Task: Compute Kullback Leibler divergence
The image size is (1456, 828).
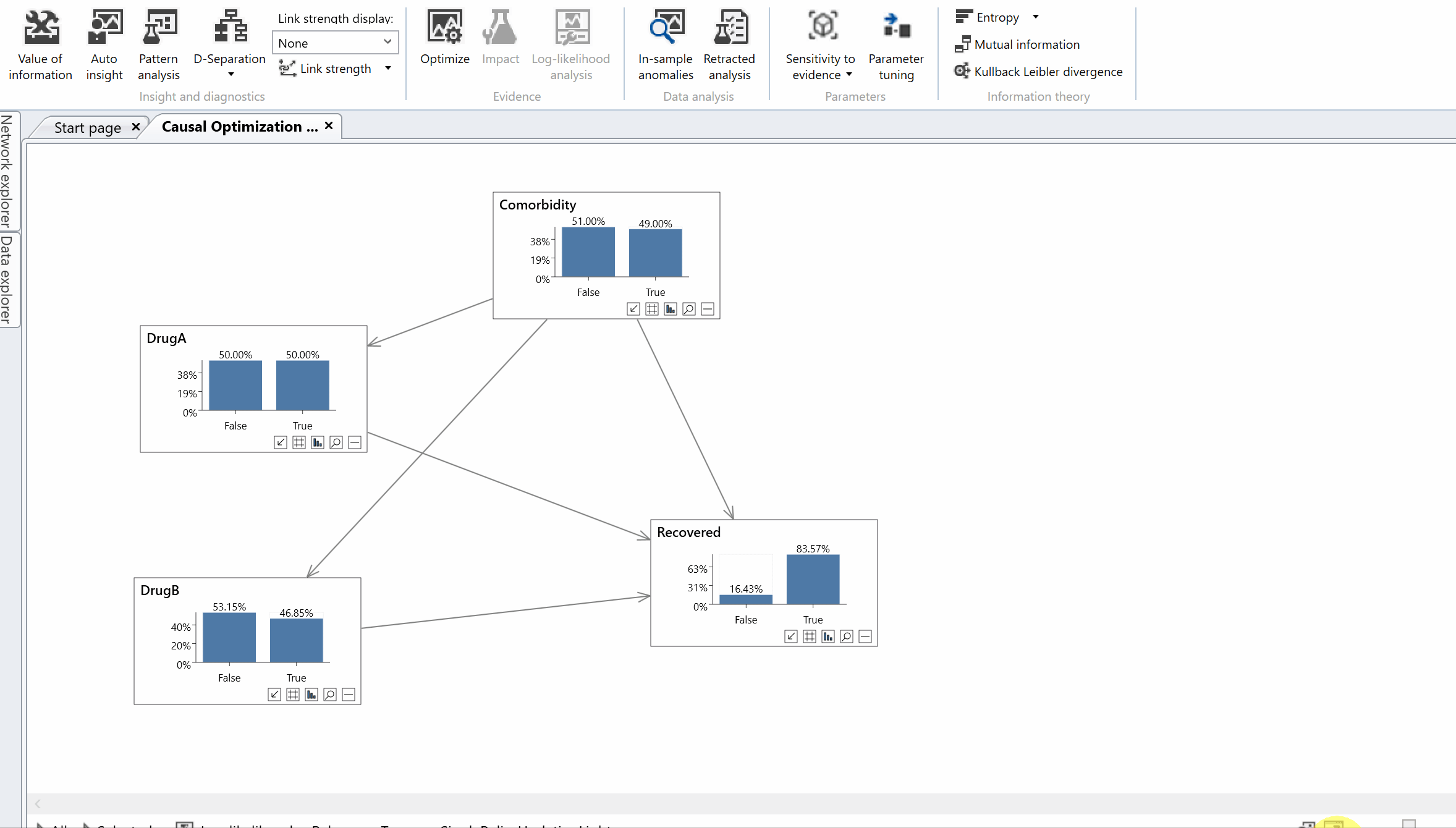Action: tap(1047, 72)
